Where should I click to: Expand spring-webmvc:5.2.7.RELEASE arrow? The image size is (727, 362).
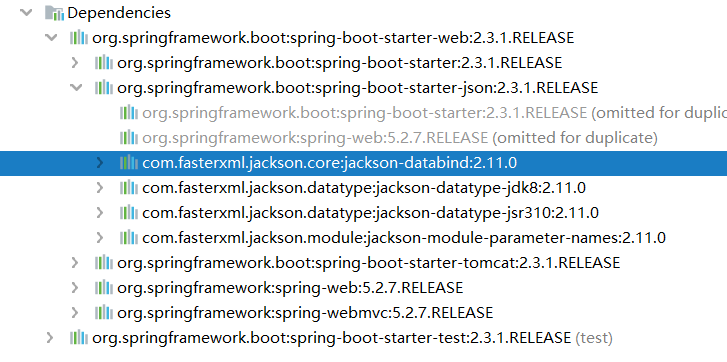75,313
